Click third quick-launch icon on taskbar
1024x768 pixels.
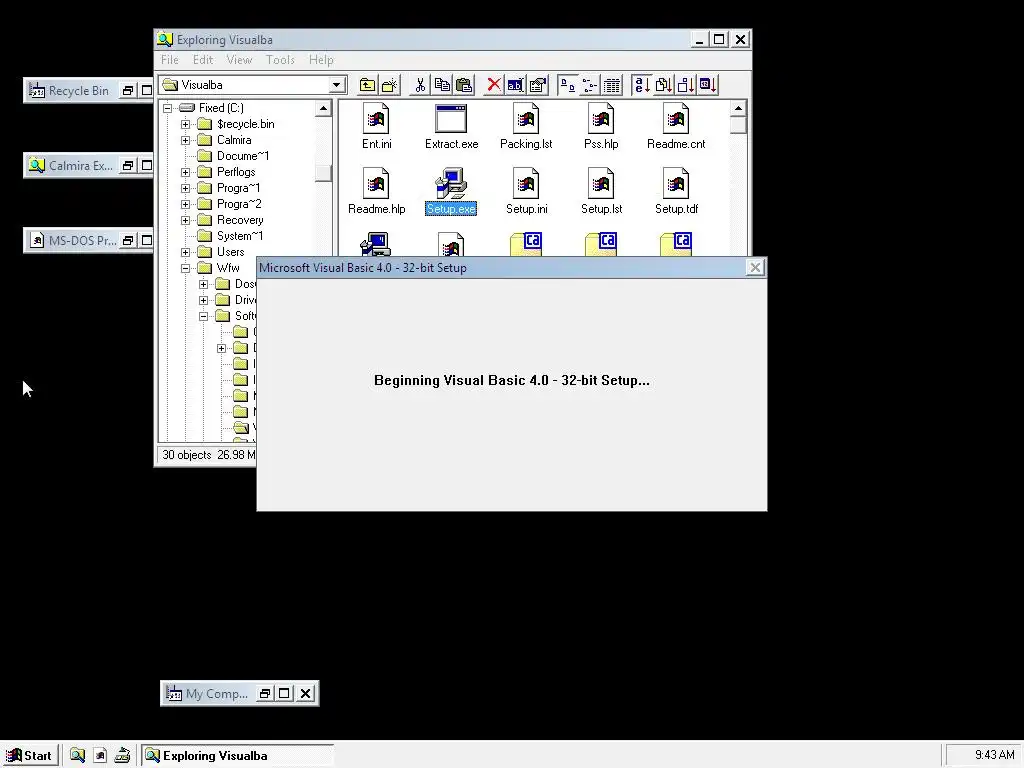[122, 756]
